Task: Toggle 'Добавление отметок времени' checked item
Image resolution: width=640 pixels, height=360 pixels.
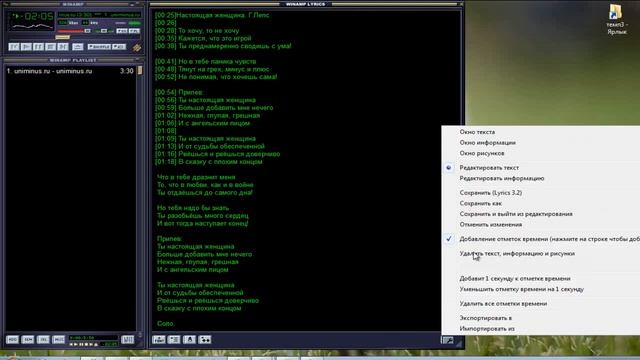Action: (x=549, y=239)
